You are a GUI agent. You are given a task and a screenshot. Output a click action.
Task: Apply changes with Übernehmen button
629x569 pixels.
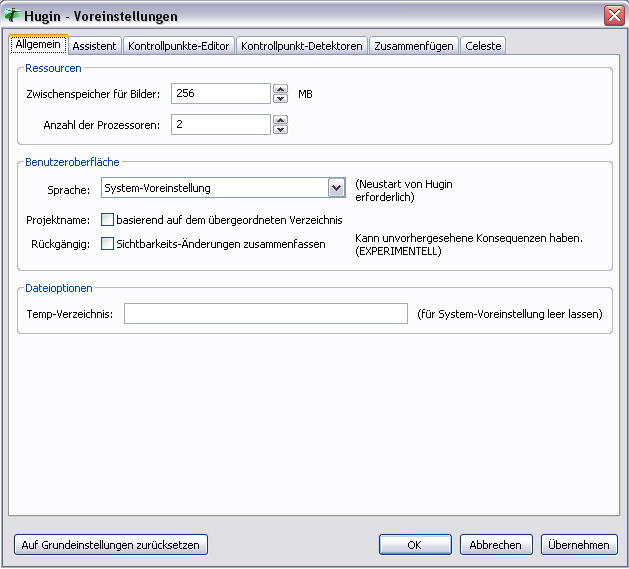click(579, 545)
